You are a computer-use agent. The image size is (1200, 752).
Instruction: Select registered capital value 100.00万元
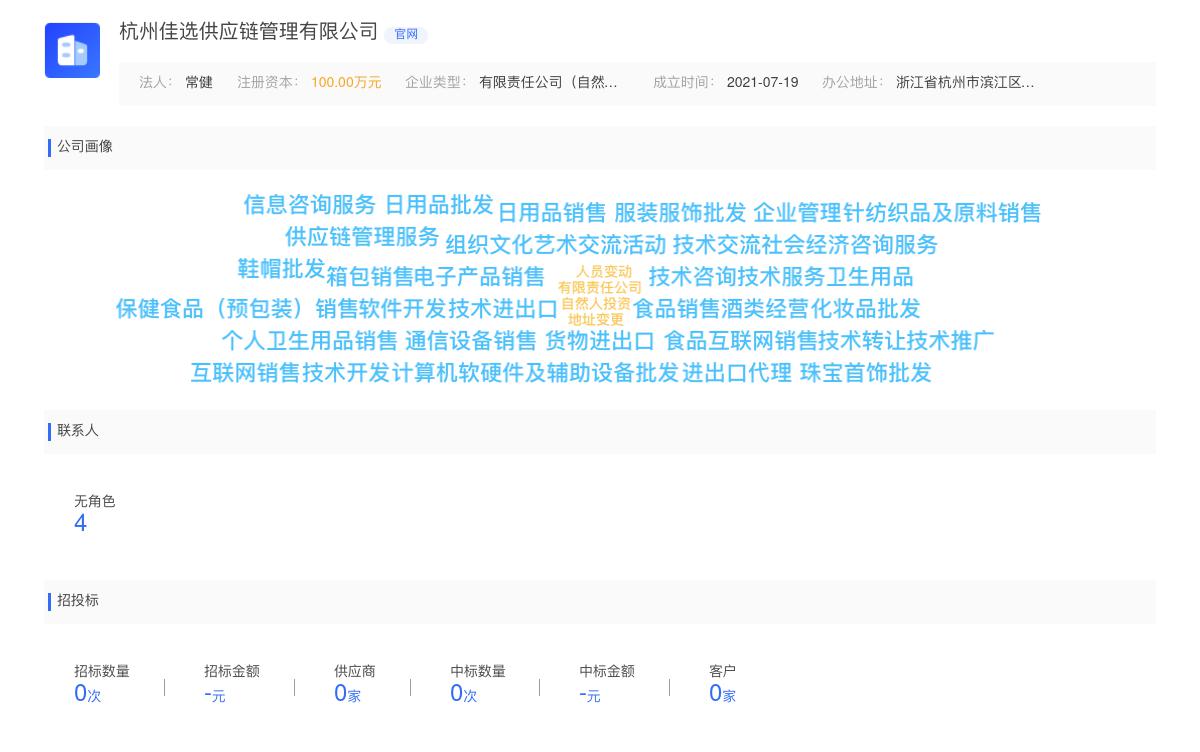point(346,83)
